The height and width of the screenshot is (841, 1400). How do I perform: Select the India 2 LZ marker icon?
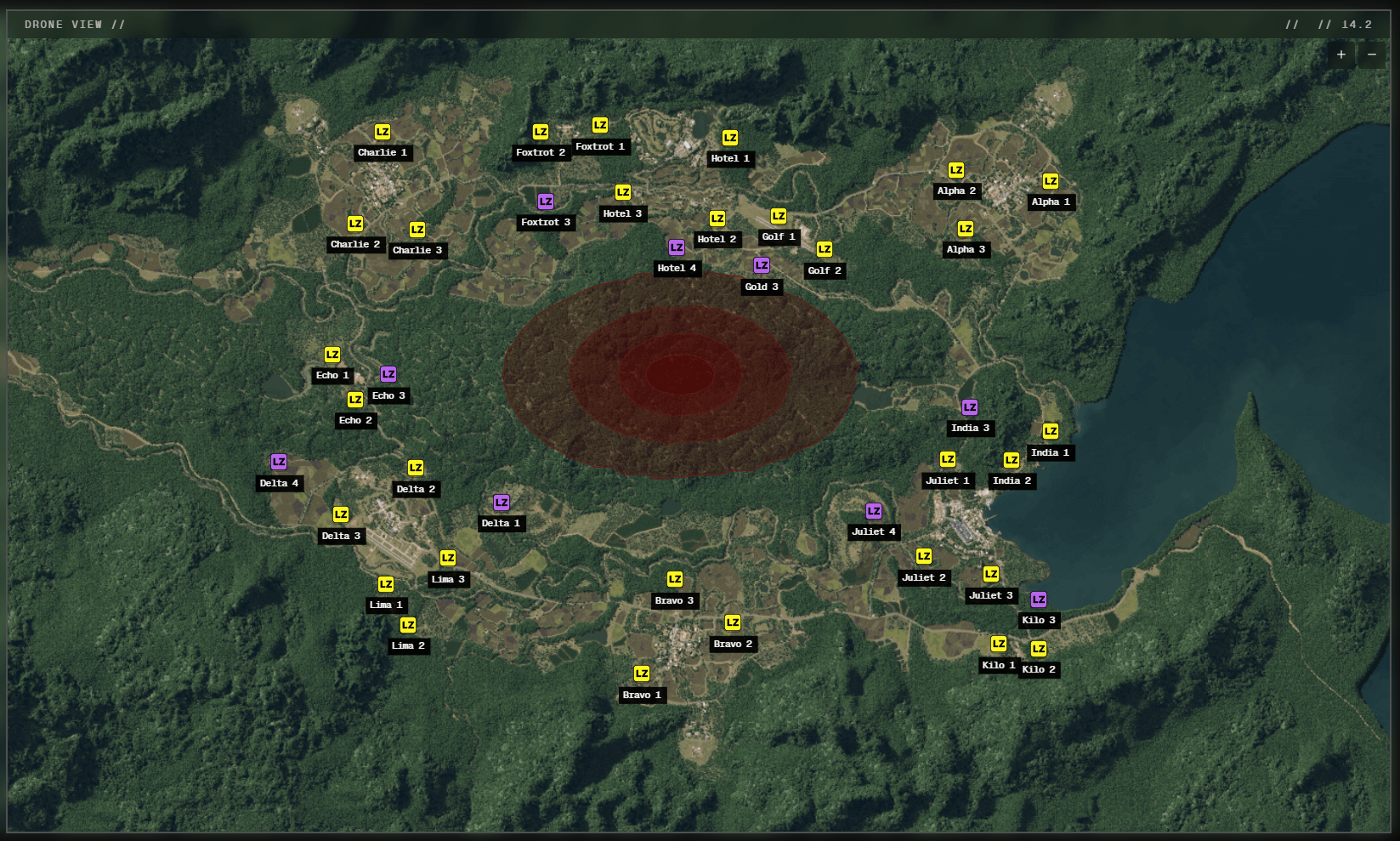1012,460
